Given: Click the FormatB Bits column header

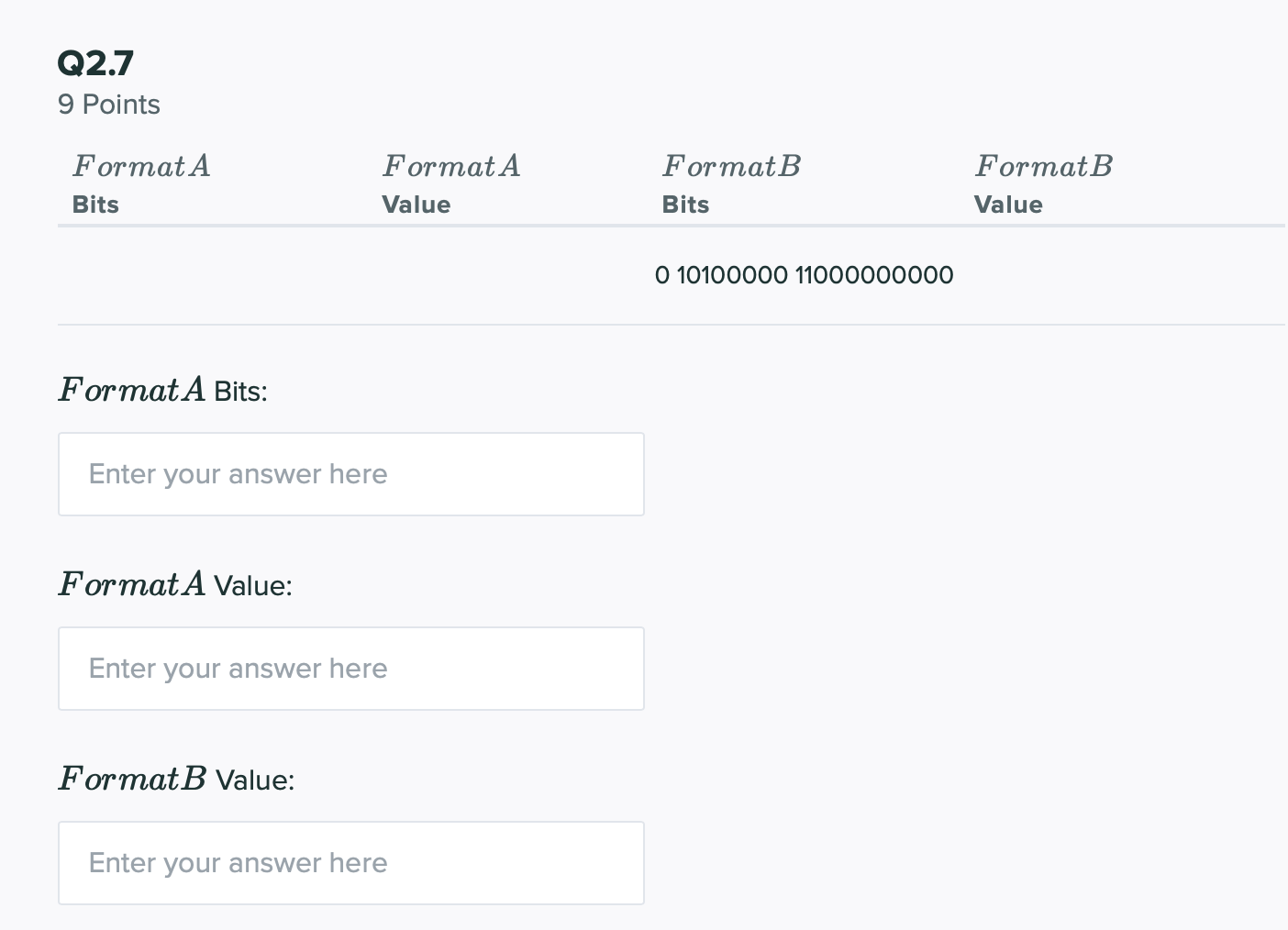Looking at the screenshot, I should [731, 183].
